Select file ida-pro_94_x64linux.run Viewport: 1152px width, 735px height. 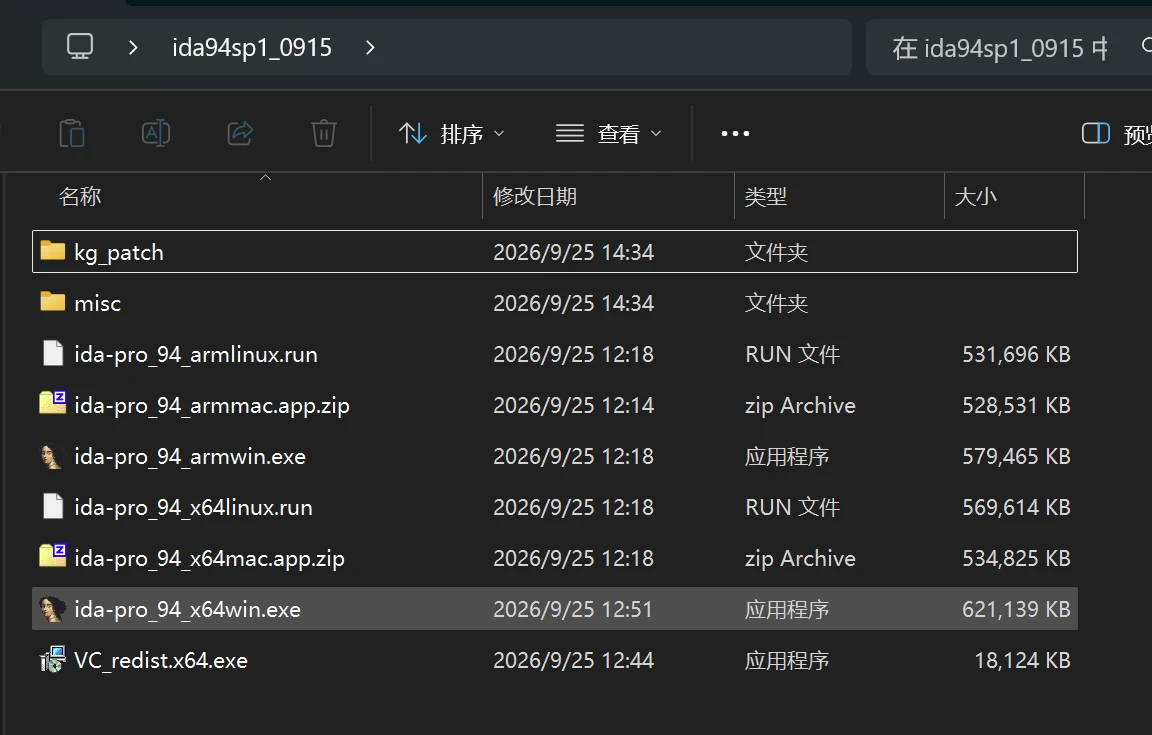[193, 507]
